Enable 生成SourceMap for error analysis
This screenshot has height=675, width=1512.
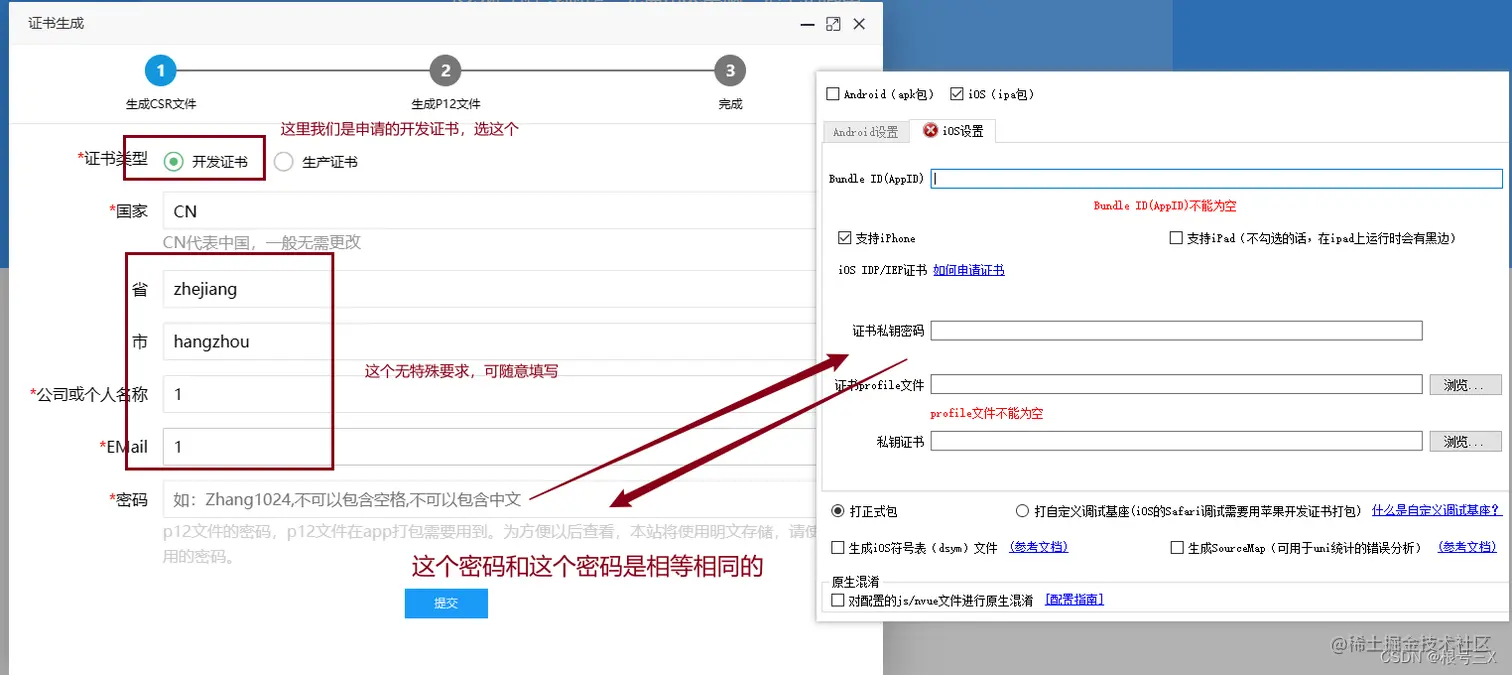(1177, 547)
